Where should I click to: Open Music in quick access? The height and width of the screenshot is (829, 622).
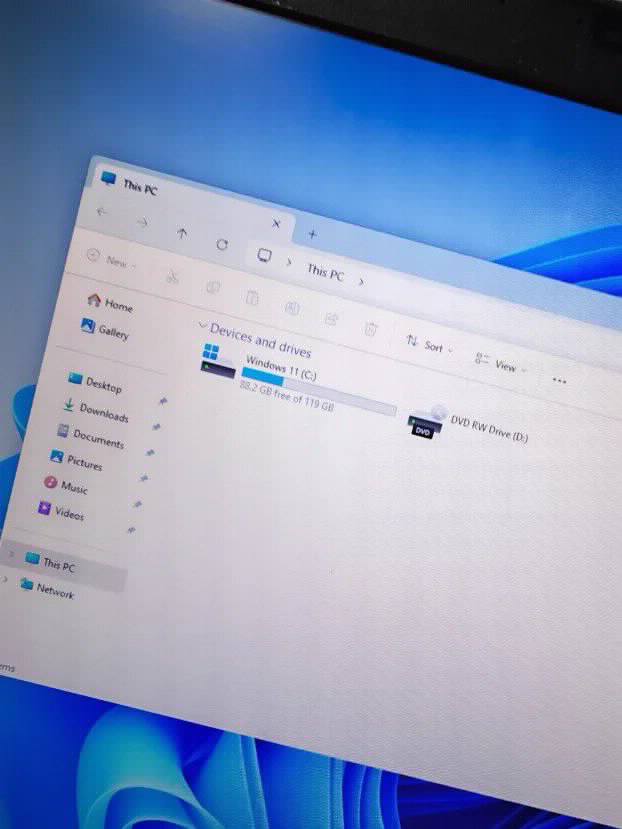(x=66, y=485)
